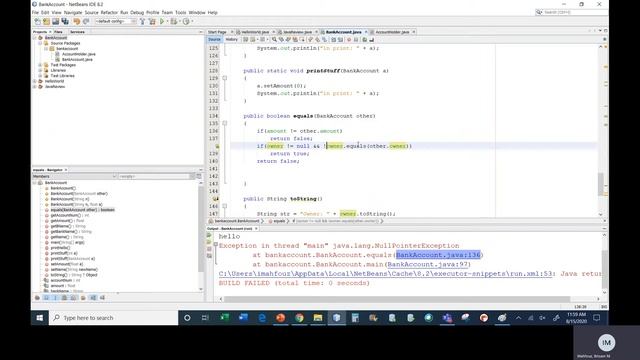Toggle Show Inherited Members in Navigator bar

click(x=38, y=298)
